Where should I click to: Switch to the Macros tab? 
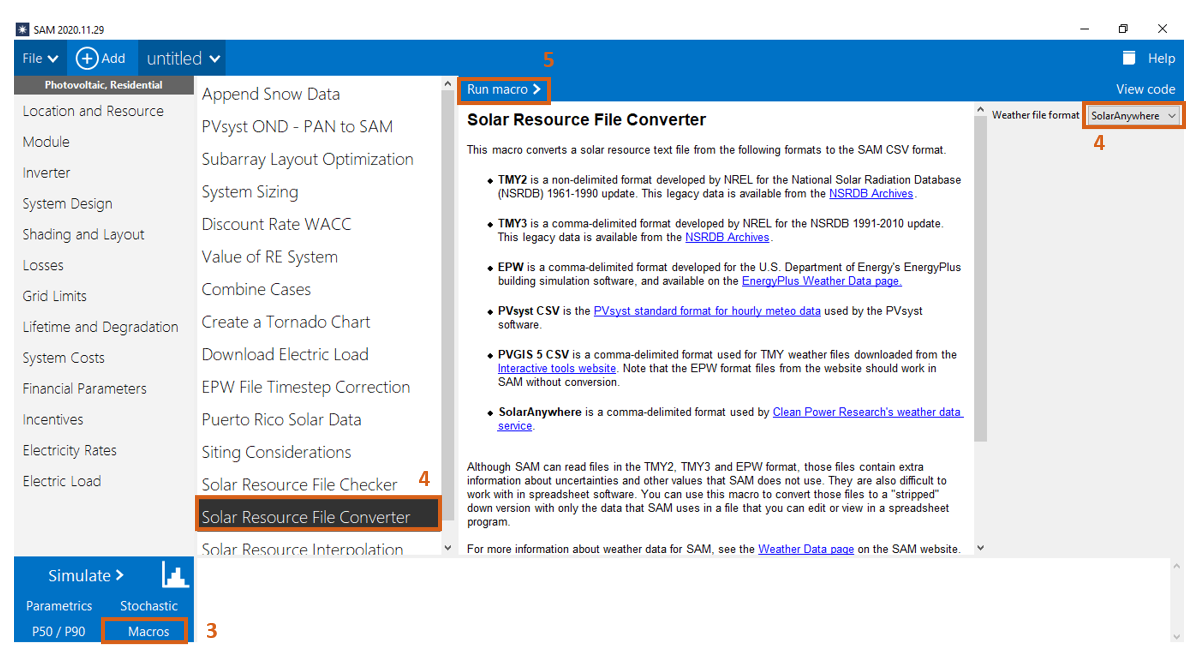[148, 631]
